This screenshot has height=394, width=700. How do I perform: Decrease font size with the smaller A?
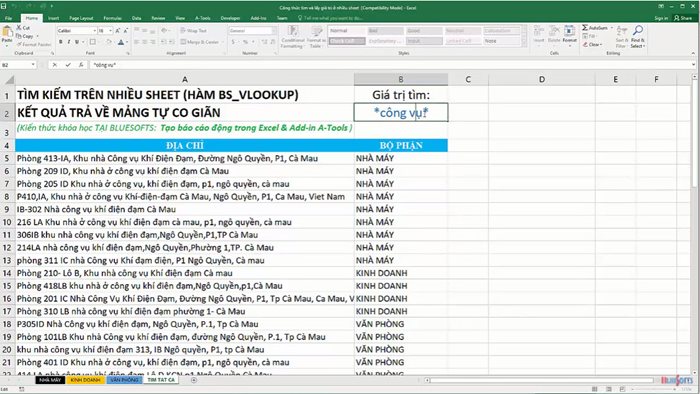125,31
